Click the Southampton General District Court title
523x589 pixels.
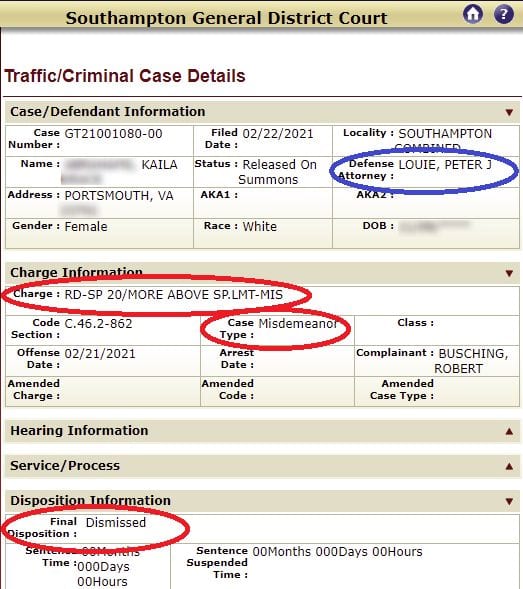click(x=227, y=18)
